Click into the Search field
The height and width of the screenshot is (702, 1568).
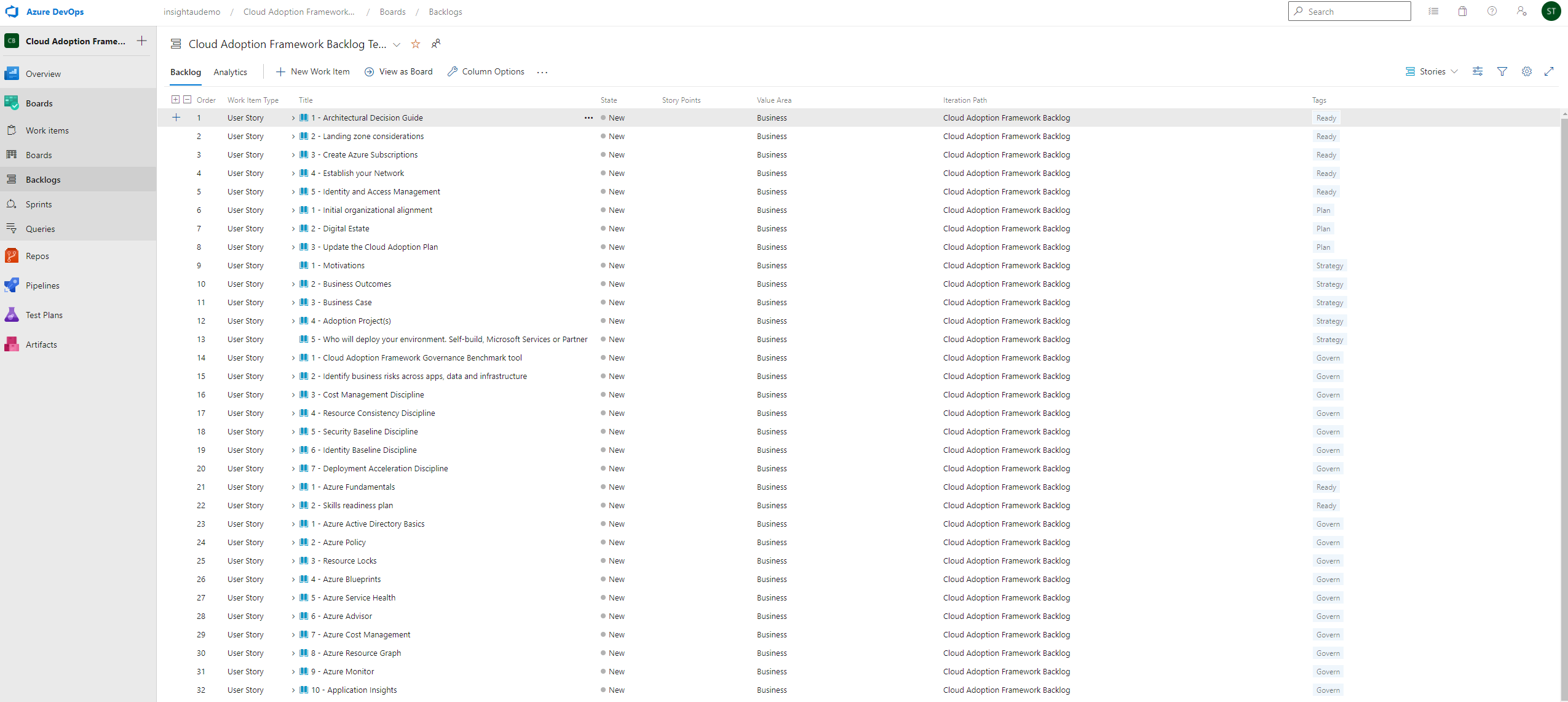point(1349,11)
